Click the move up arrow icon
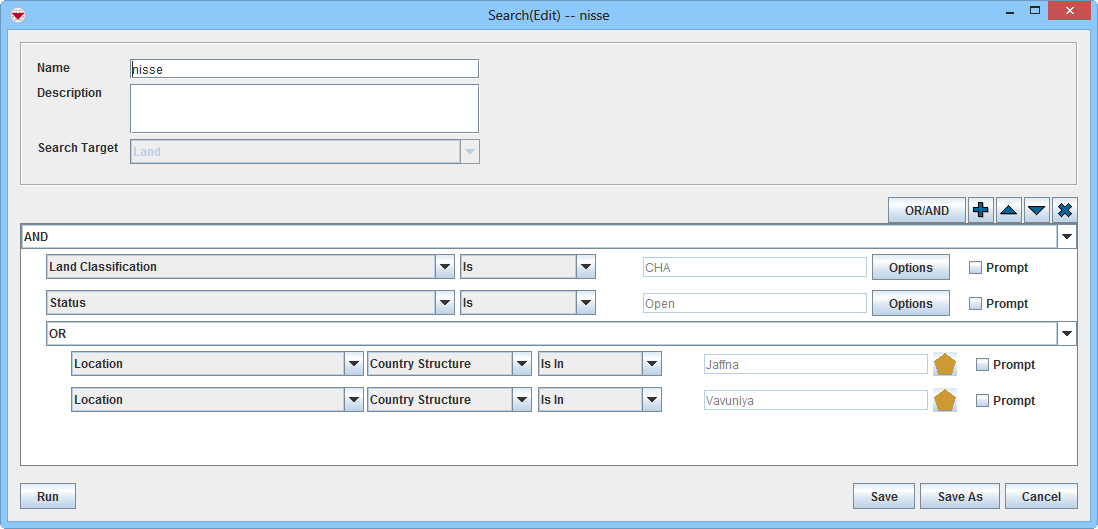1098x529 pixels. [1009, 210]
